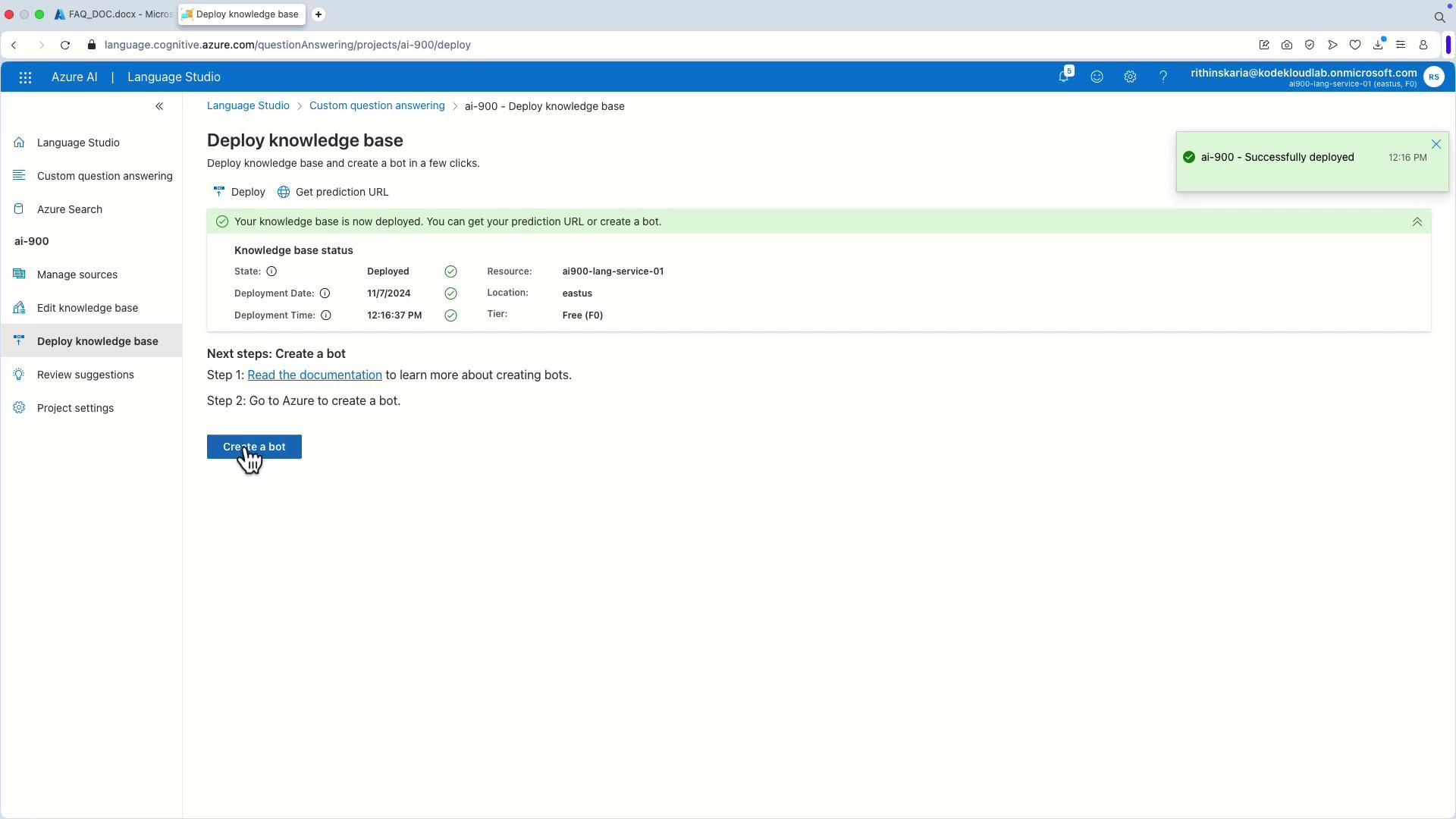Click the Deployment Time info icon
This screenshot has width=1456, height=819.
pyautogui.click(x=326, y=315)
